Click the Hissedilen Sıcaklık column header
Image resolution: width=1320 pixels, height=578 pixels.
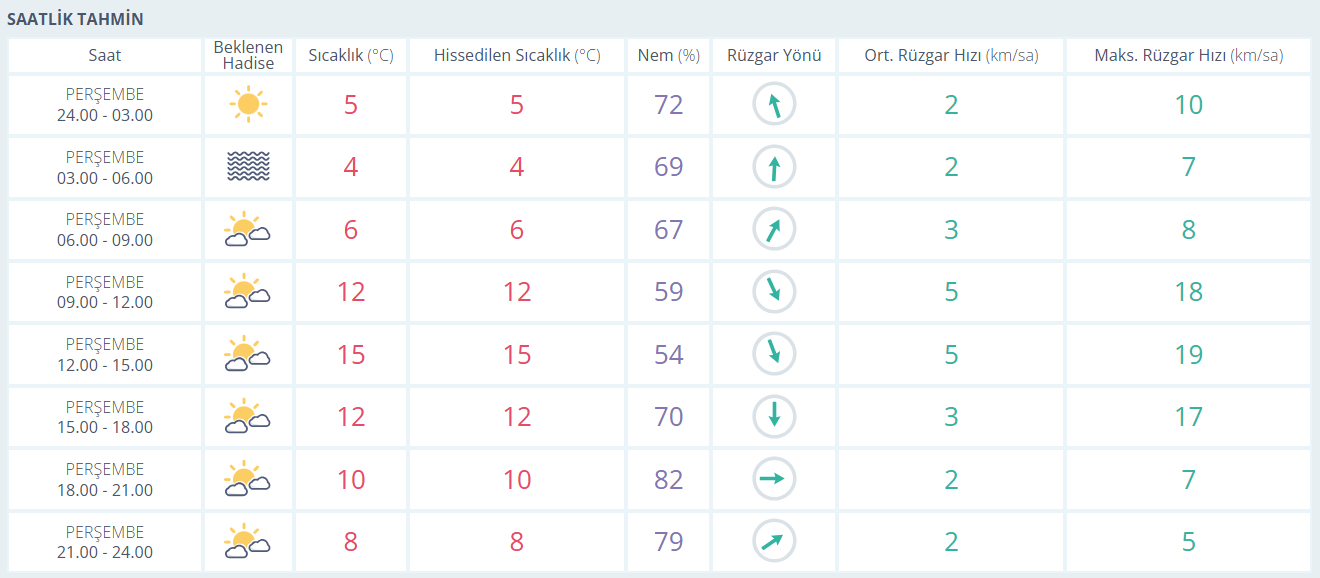coord(517,55)
